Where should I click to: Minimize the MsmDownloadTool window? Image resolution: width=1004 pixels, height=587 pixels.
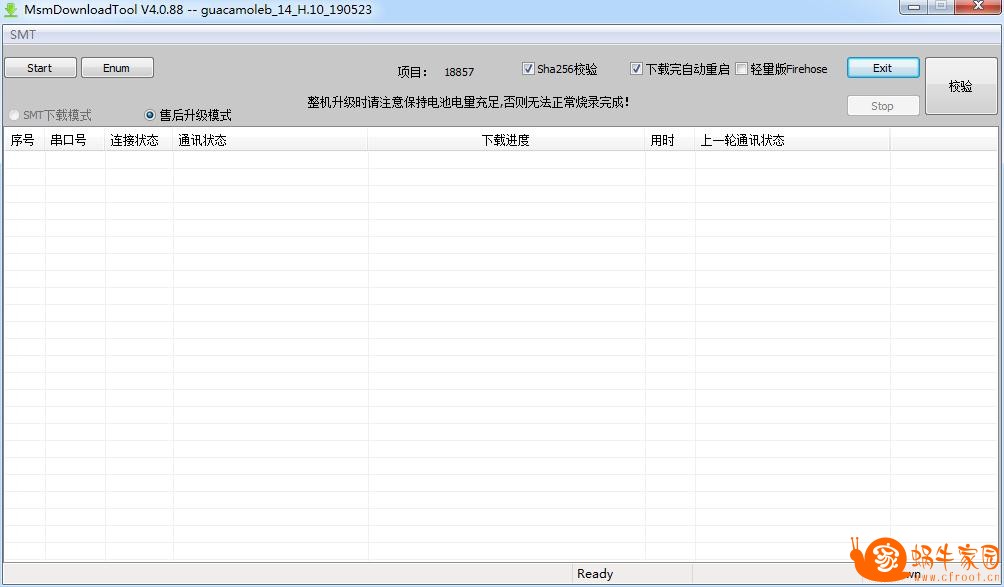pos(914,6)
